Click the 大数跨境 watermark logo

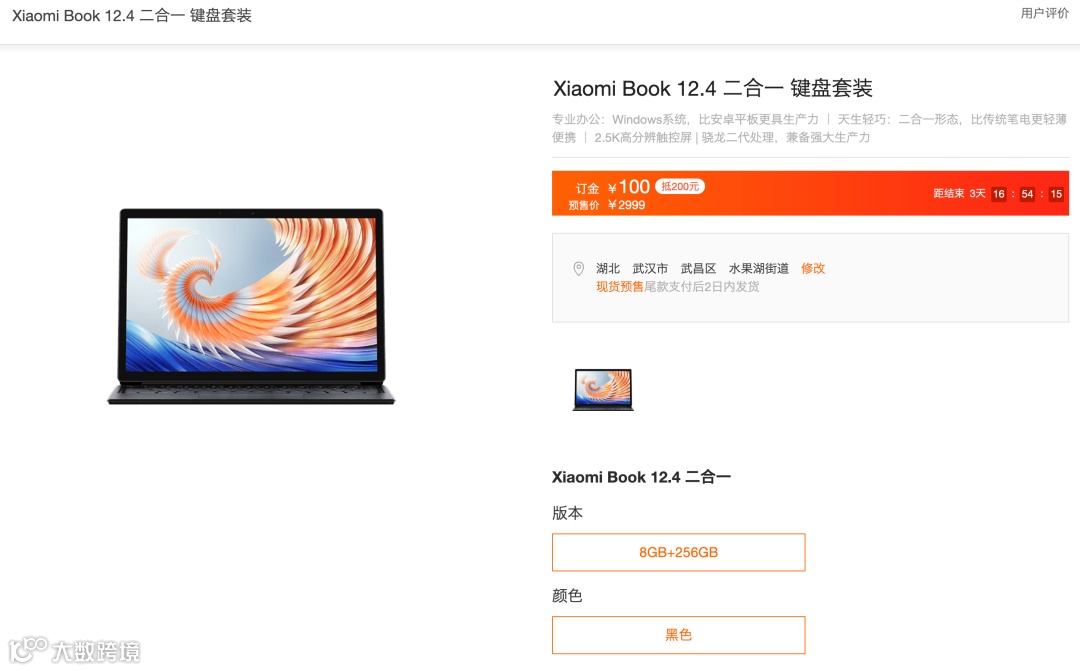coord(74,650)
